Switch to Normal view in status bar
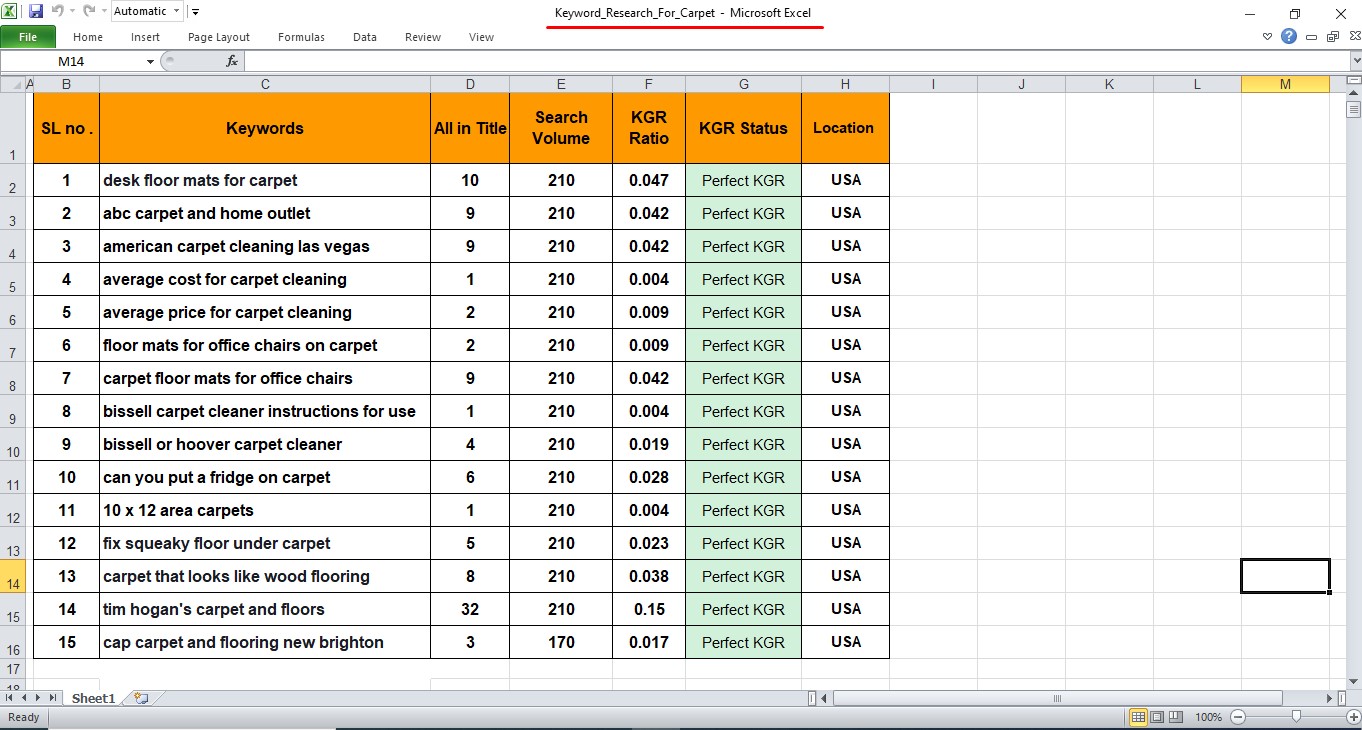The width and height of the screenshot is (1362, 730). tap(1138, 717)
